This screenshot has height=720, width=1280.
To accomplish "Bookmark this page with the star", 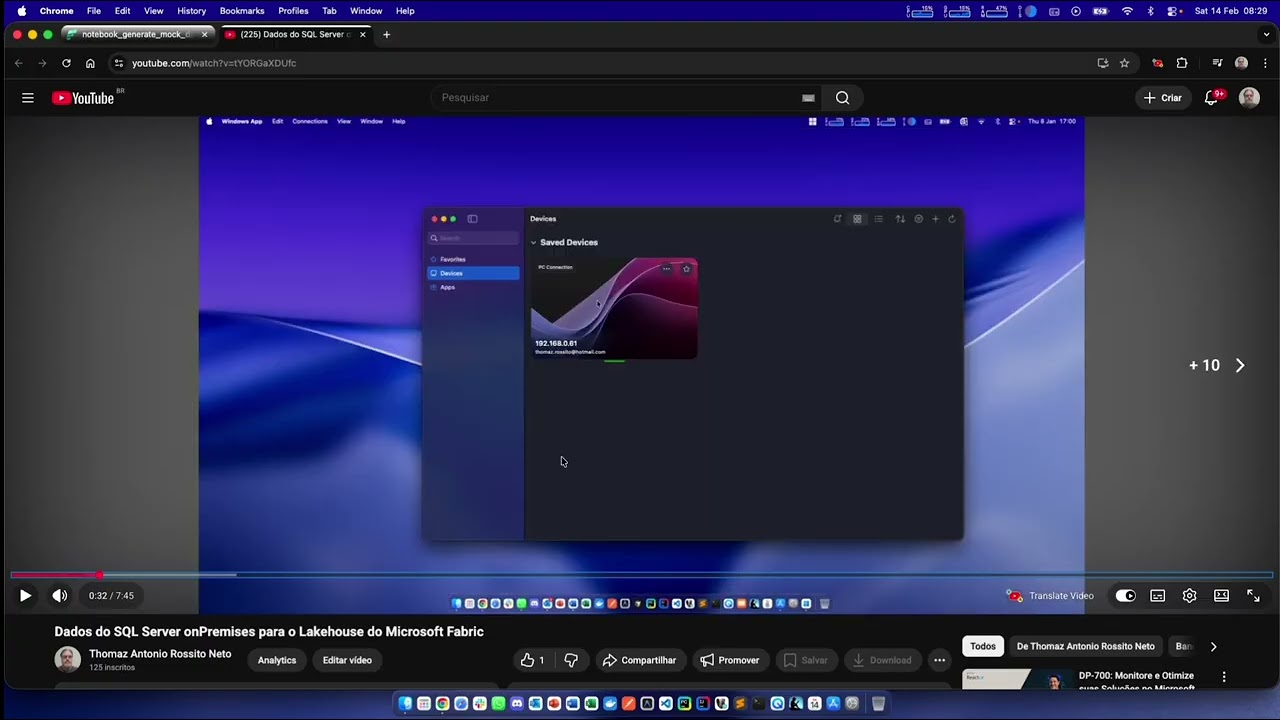I will click(1124, 63).
